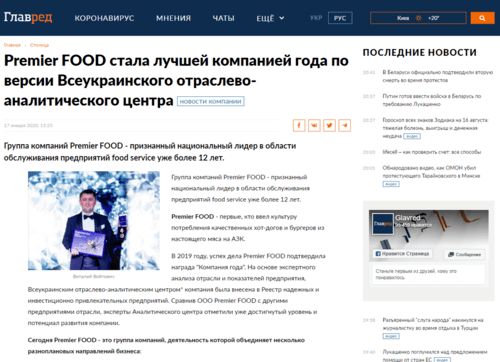The image size is (500, 362).
Task: Open the Столица breadcrumb link
Action: pos(39,45)
